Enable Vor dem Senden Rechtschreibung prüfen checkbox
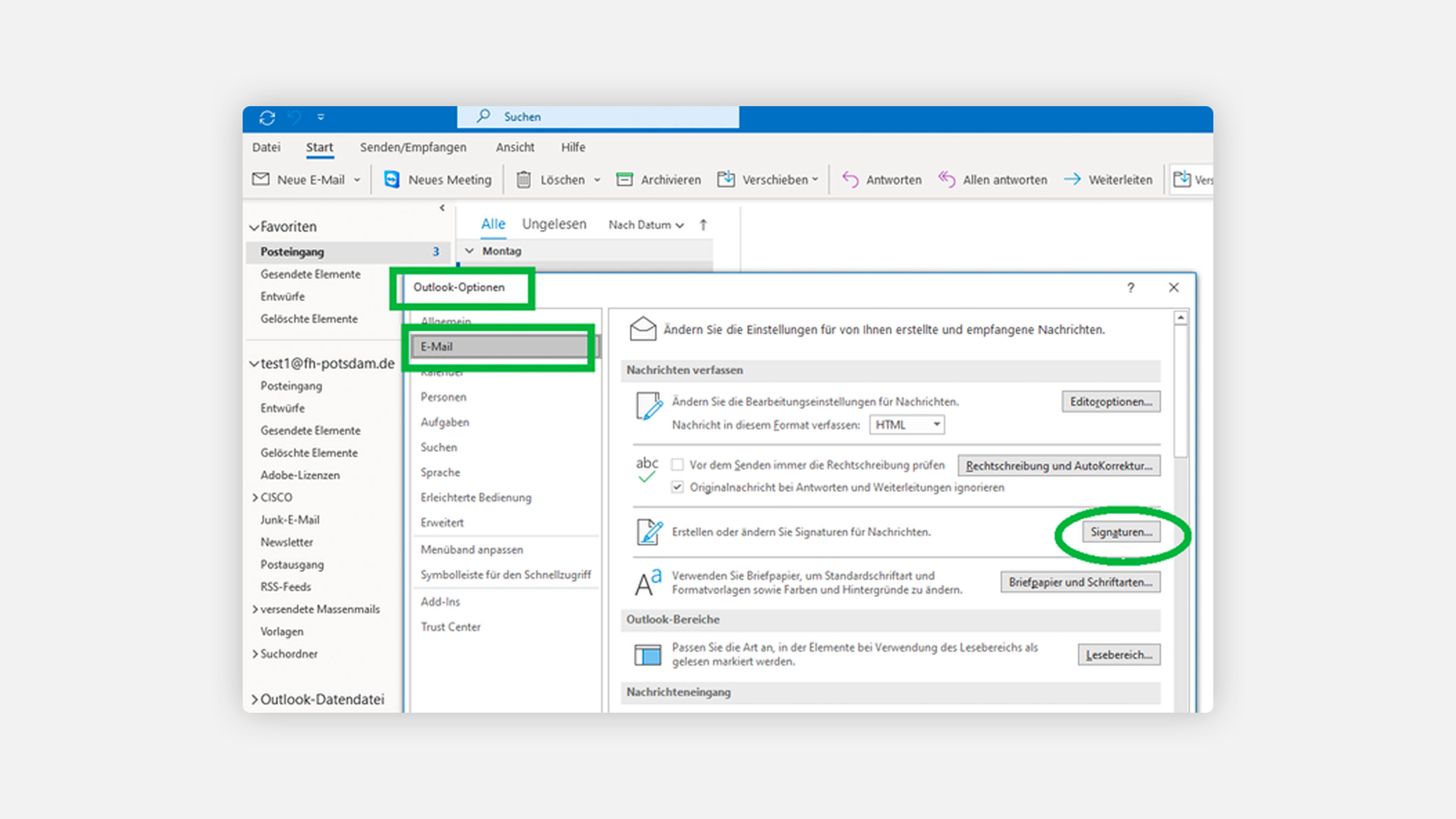 678,465
